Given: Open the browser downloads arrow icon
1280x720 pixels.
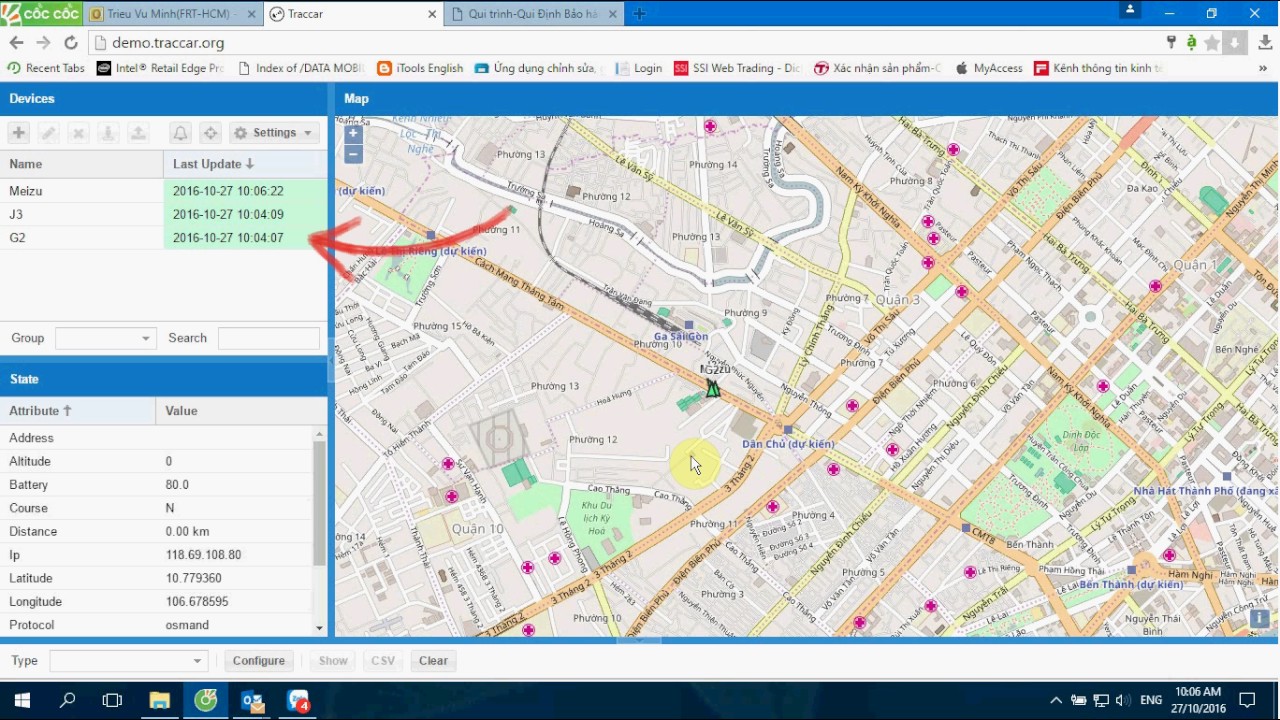Looking at the screenshot, I should (x=1265, y=43).
